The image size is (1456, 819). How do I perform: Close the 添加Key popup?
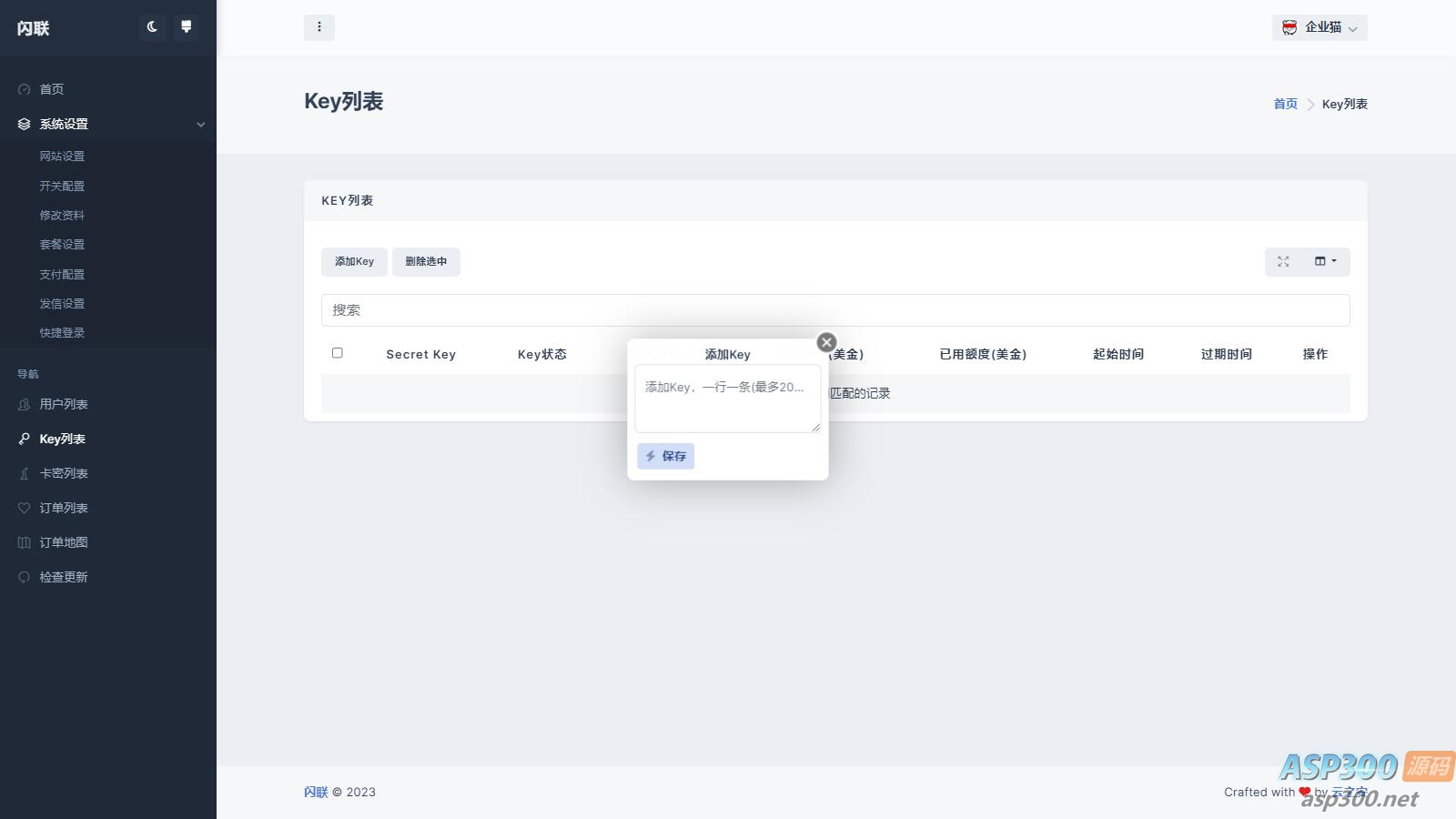coord(826,342)
